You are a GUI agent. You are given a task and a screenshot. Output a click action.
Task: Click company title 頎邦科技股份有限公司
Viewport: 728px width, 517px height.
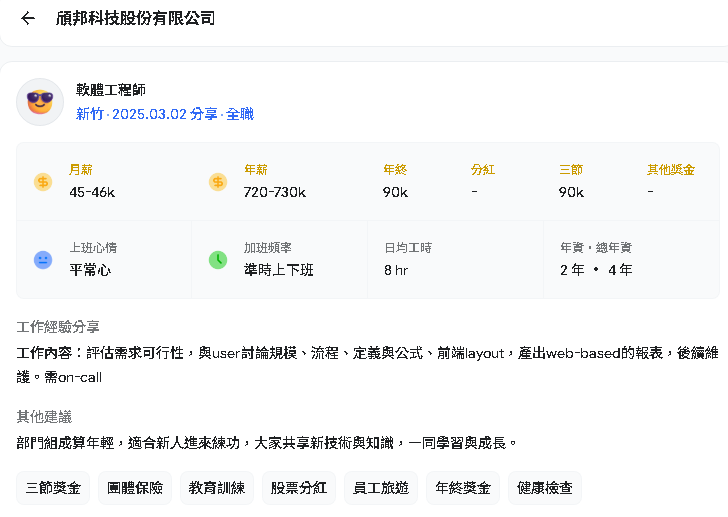click(x=135, y=19)
